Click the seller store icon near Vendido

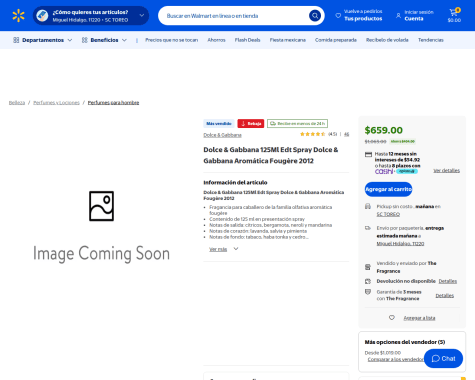coord(368,267)
